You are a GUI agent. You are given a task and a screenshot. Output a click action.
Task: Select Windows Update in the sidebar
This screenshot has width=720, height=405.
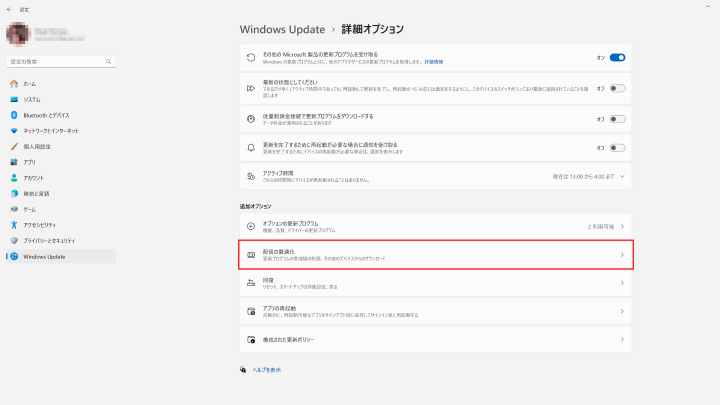click(61, 257)
